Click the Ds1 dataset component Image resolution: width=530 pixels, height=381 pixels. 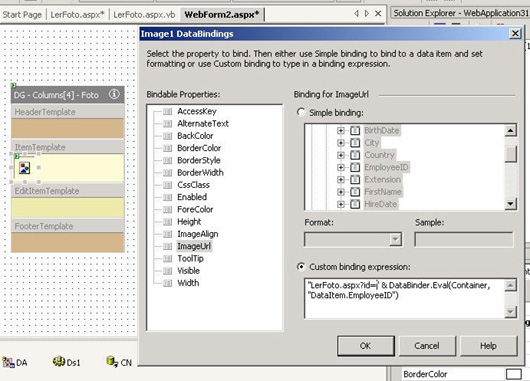coord(67,362)
